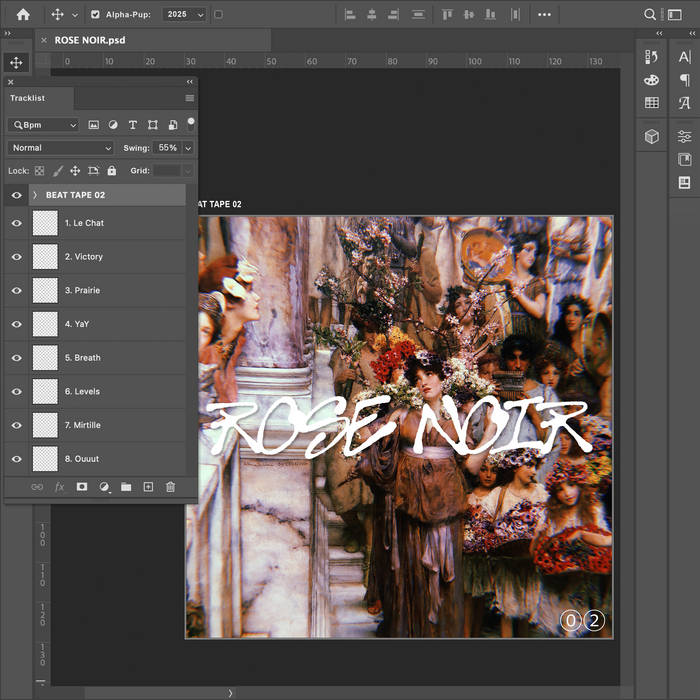Click the '3. Prairie' layer thumbnail
This screenshot has width=700, height=700.
point(46,290)
